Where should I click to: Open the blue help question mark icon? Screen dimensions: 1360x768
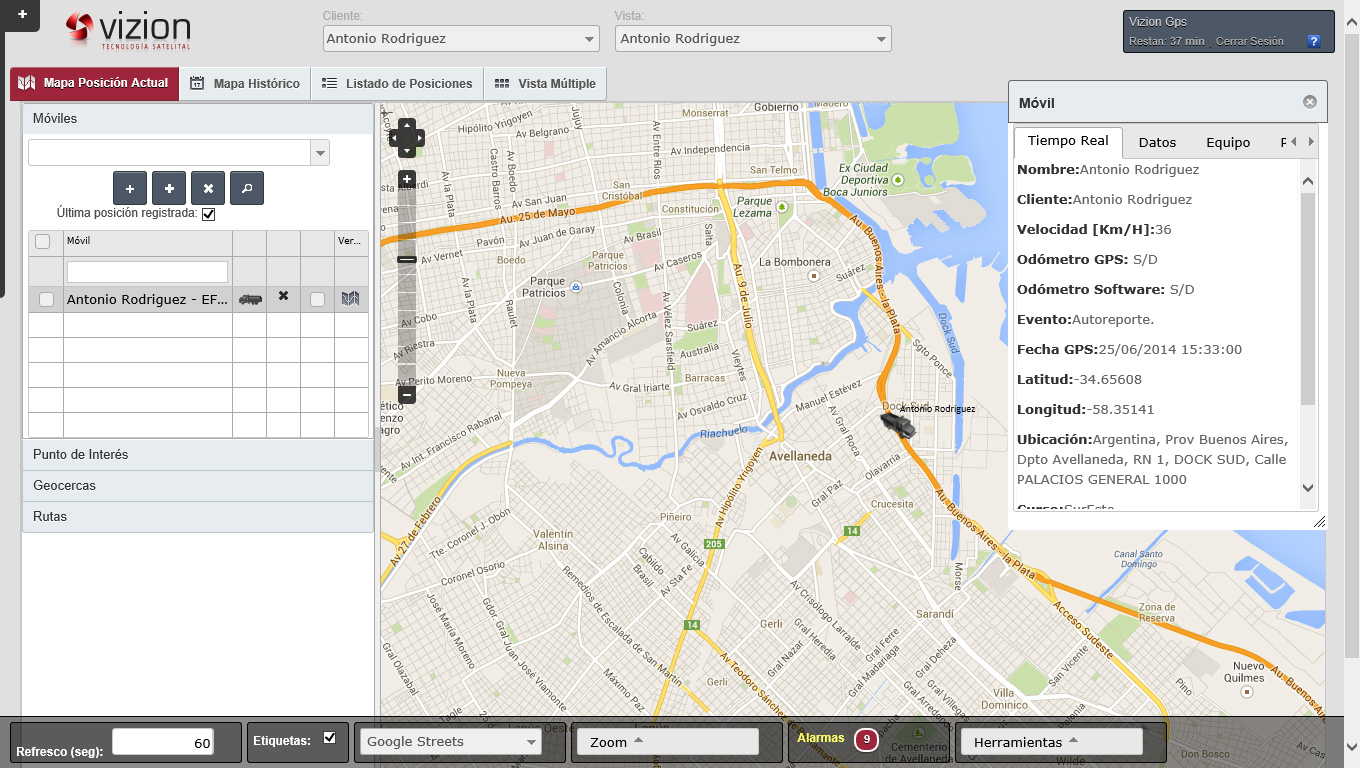click(x=1315, y=41)
